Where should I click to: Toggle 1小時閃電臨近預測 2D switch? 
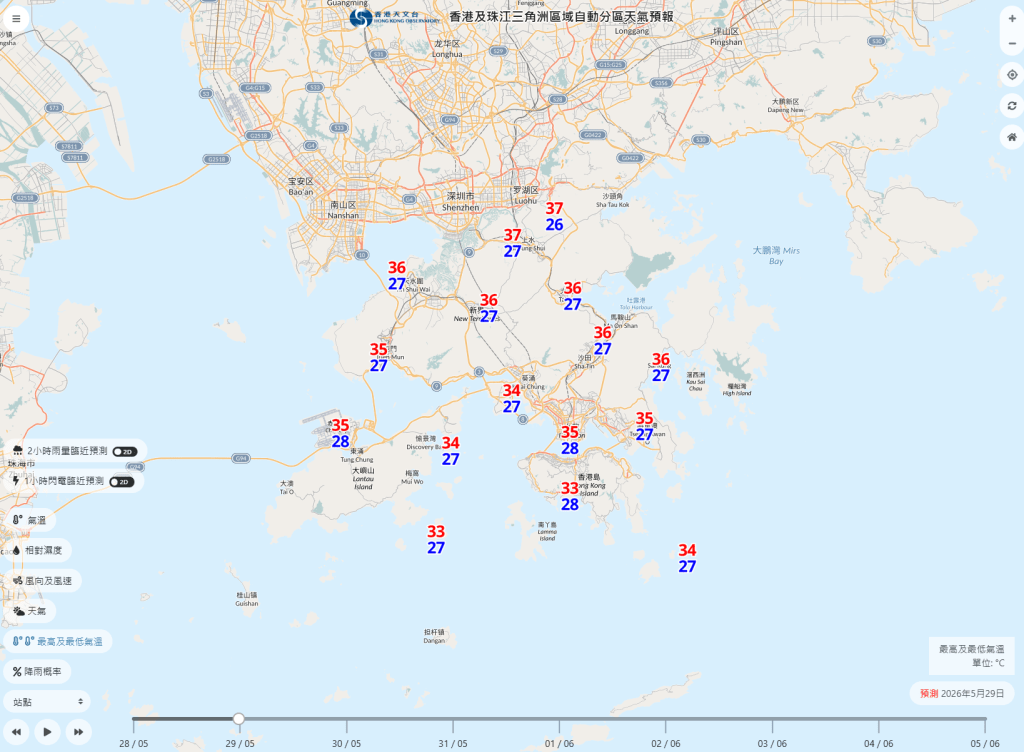click(122, 482)
